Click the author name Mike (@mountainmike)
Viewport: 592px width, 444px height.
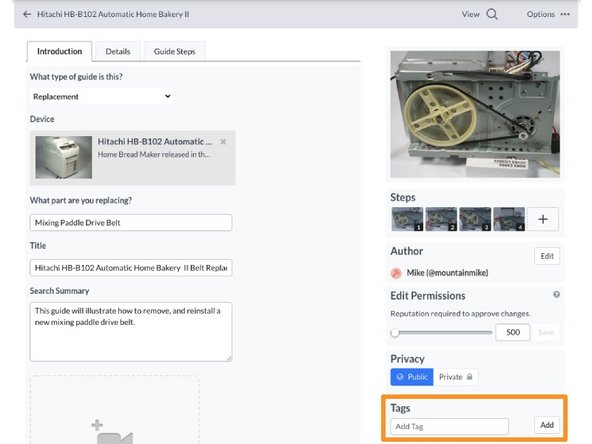click(x=447, y=273)
